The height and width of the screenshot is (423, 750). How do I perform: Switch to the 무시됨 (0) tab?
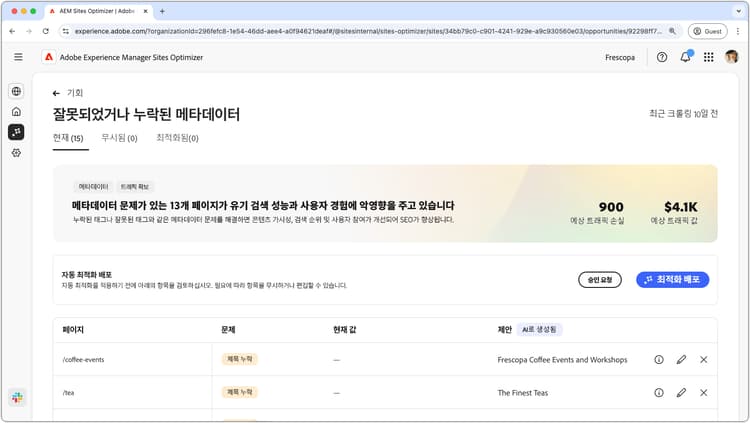(x=119, y=138)
